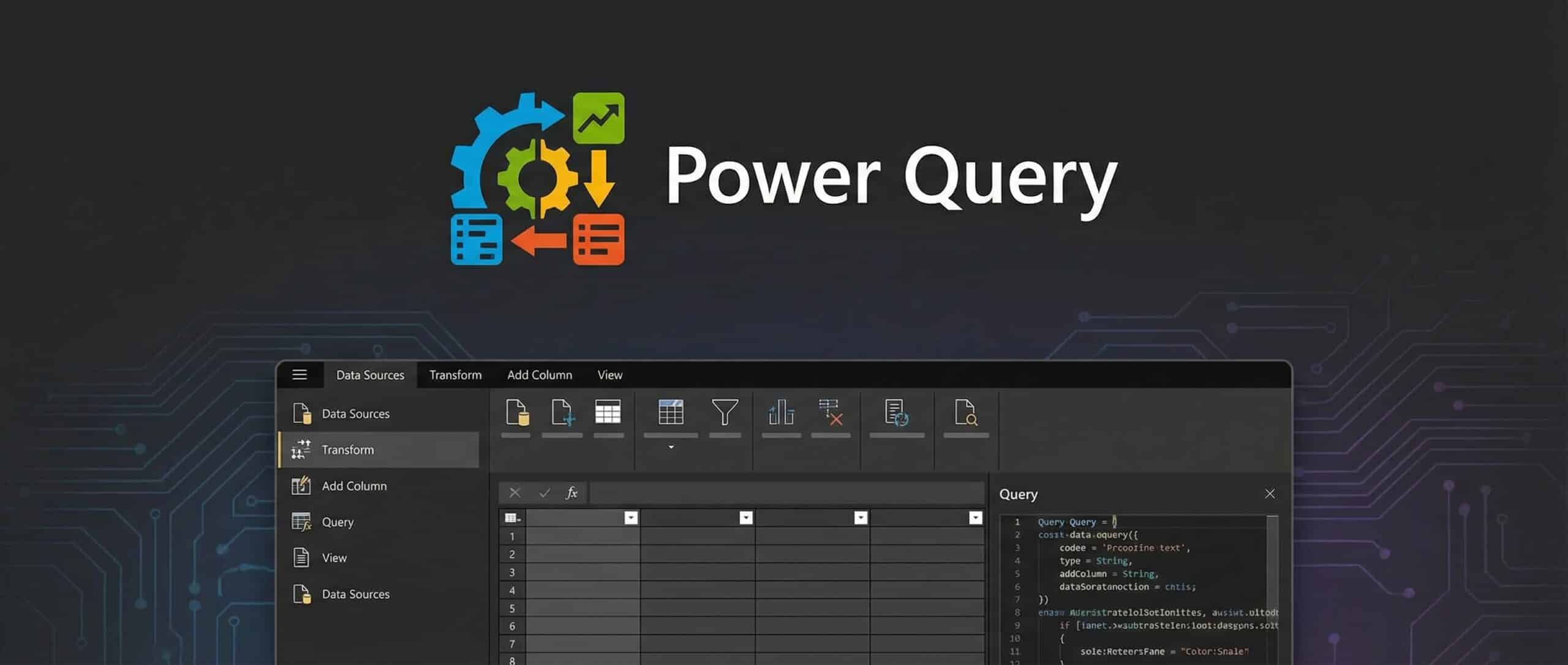
Task: Open the document search preview icon
Action: tap(965, 413)
